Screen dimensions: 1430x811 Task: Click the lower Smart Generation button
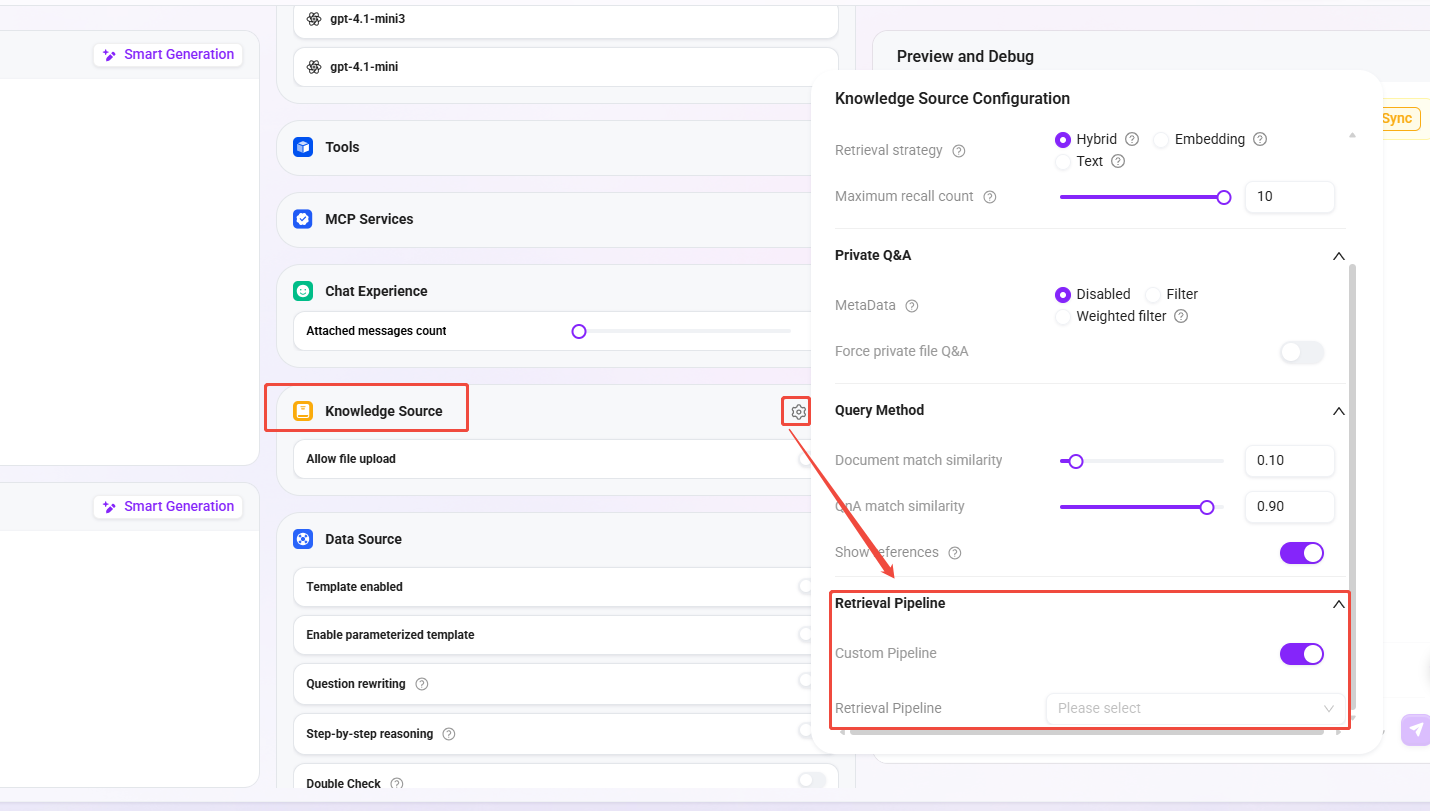(168, 507)
